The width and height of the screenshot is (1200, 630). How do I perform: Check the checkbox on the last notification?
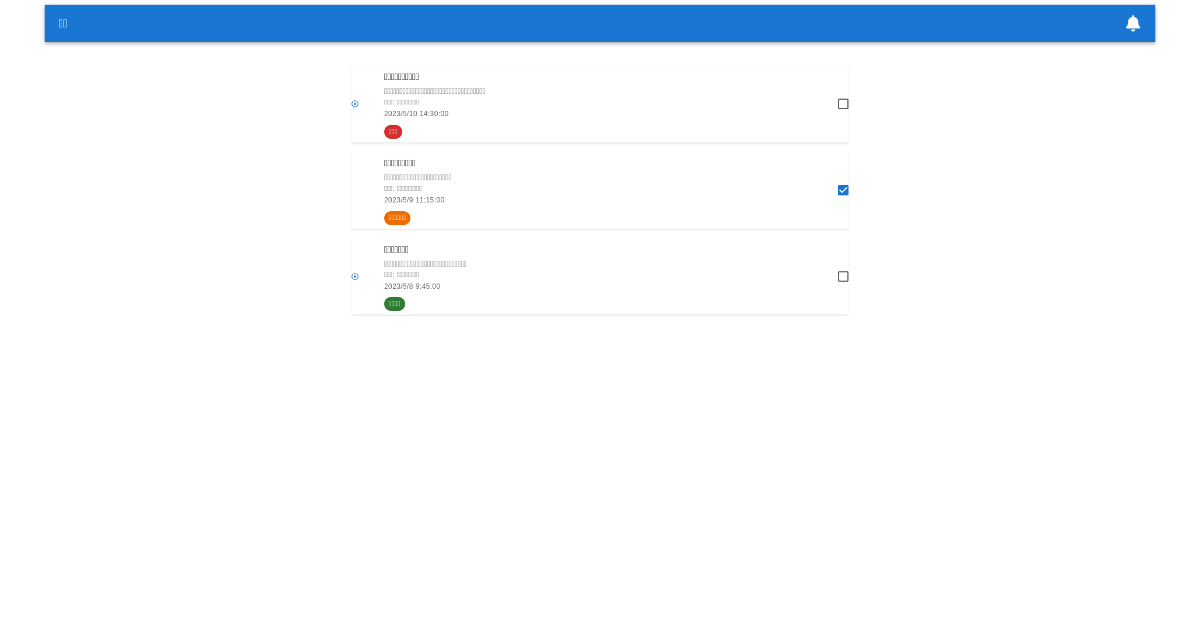click(x=843, y=276)
